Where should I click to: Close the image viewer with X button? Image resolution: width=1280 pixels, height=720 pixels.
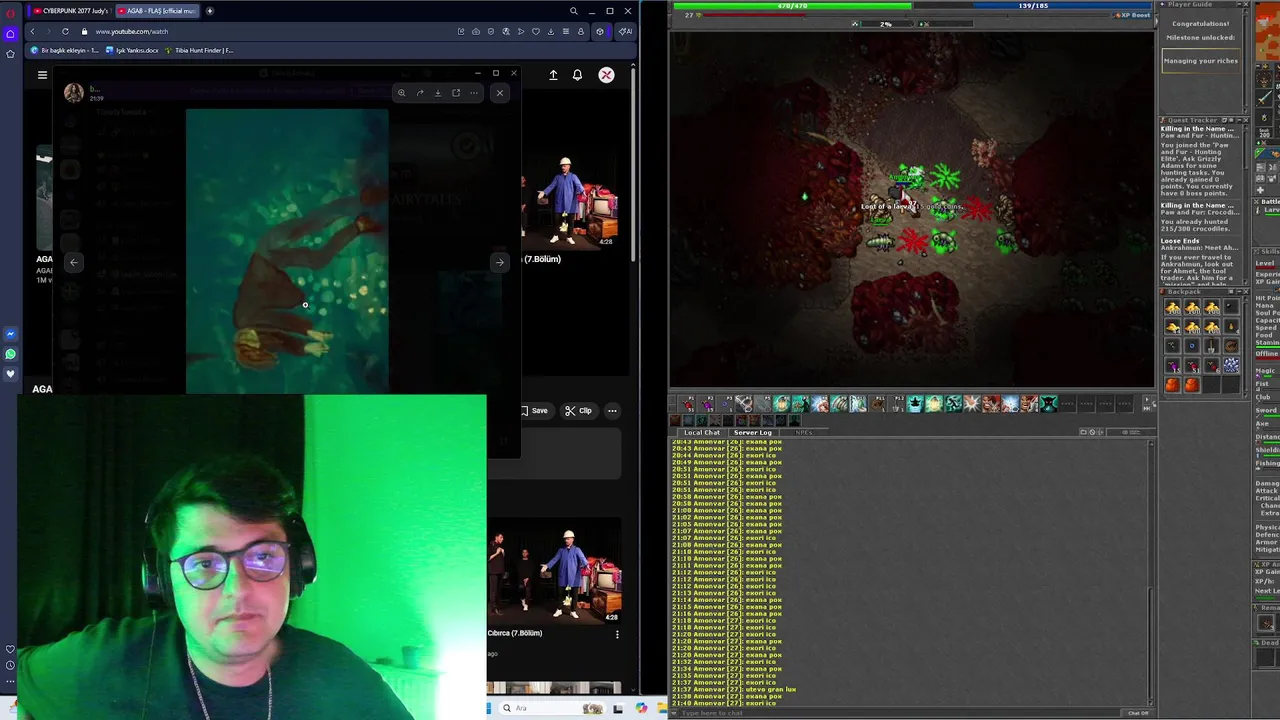pyautogui.click(x=500, y=93)
